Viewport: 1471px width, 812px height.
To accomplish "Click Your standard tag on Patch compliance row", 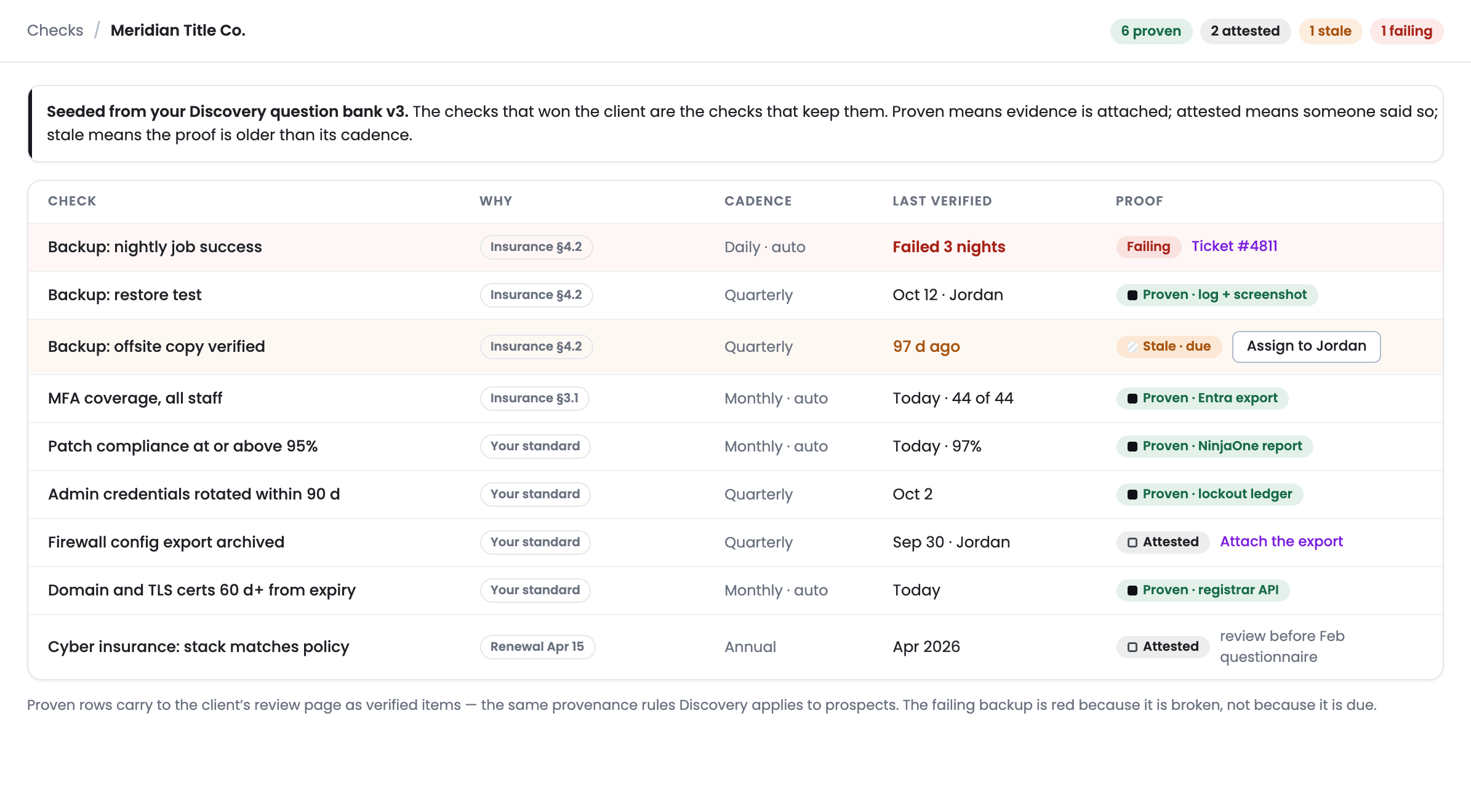I will (535, 446).
